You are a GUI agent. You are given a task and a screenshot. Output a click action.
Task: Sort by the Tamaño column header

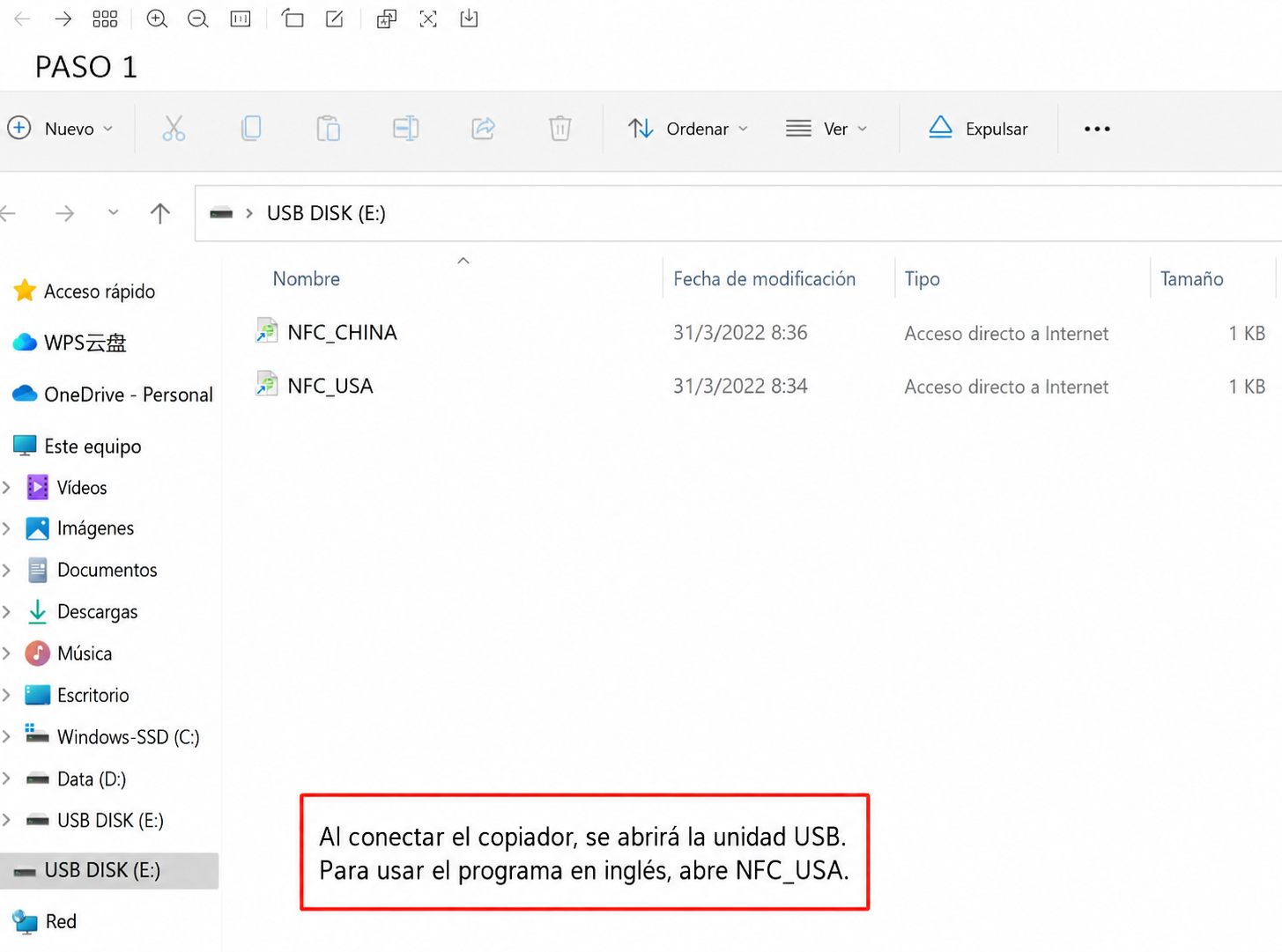pos(1191,279)
